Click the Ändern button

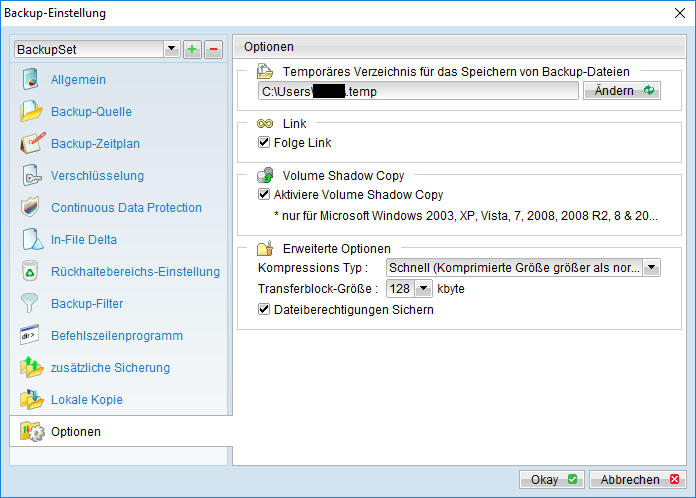[x=621, y=91]
